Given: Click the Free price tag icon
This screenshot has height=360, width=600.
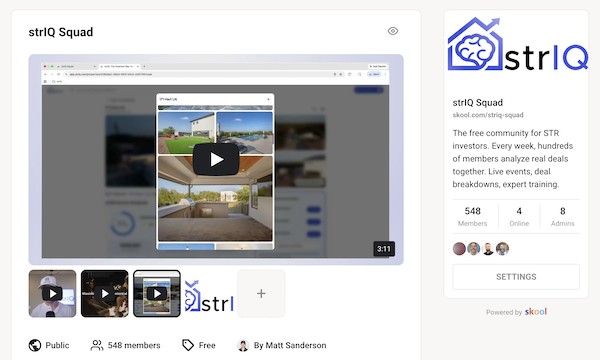Looking at the screenshot, I should (188, 345).
